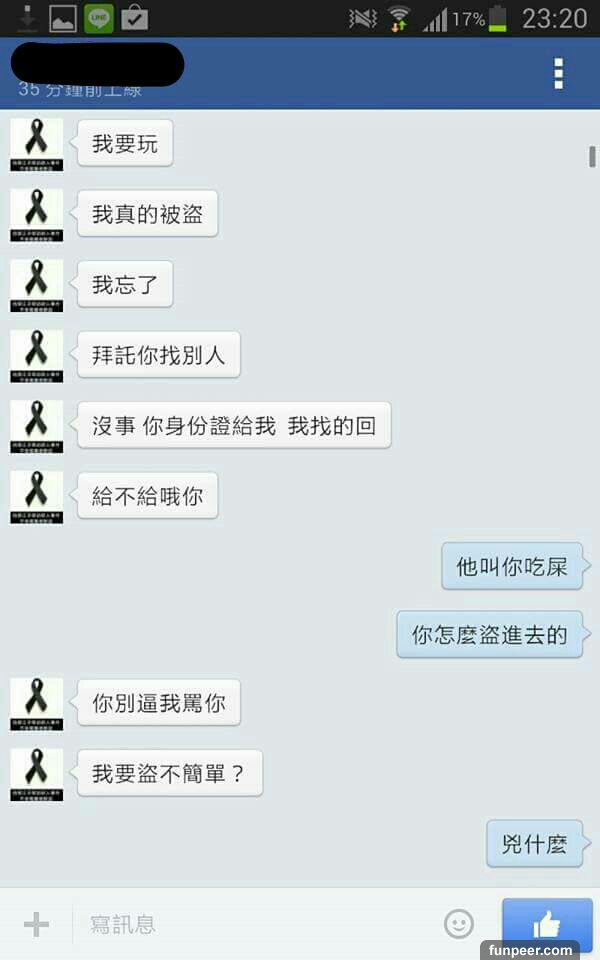
Task: Tap the battery 17% indicator
Action: [x=480, y=19]
